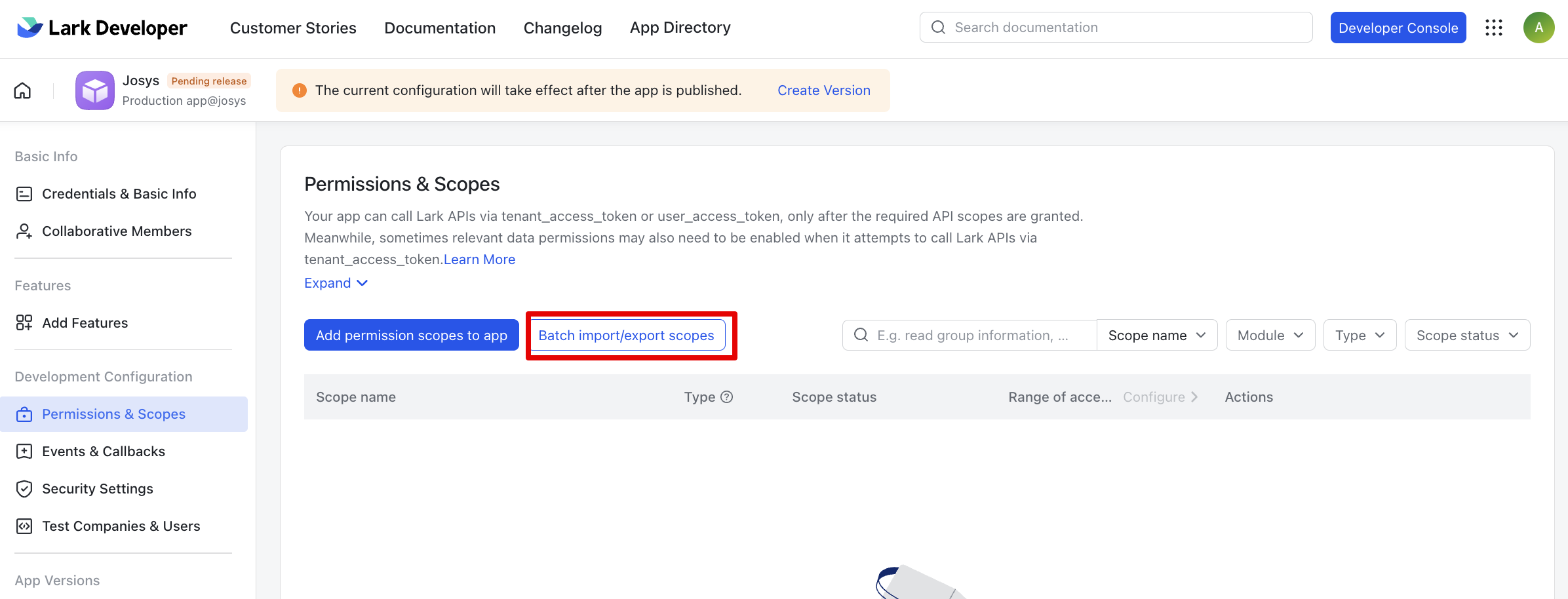Click Batch import/export scopes button
The width and height of the screenshot is (1568, 599).
[626, 336]
